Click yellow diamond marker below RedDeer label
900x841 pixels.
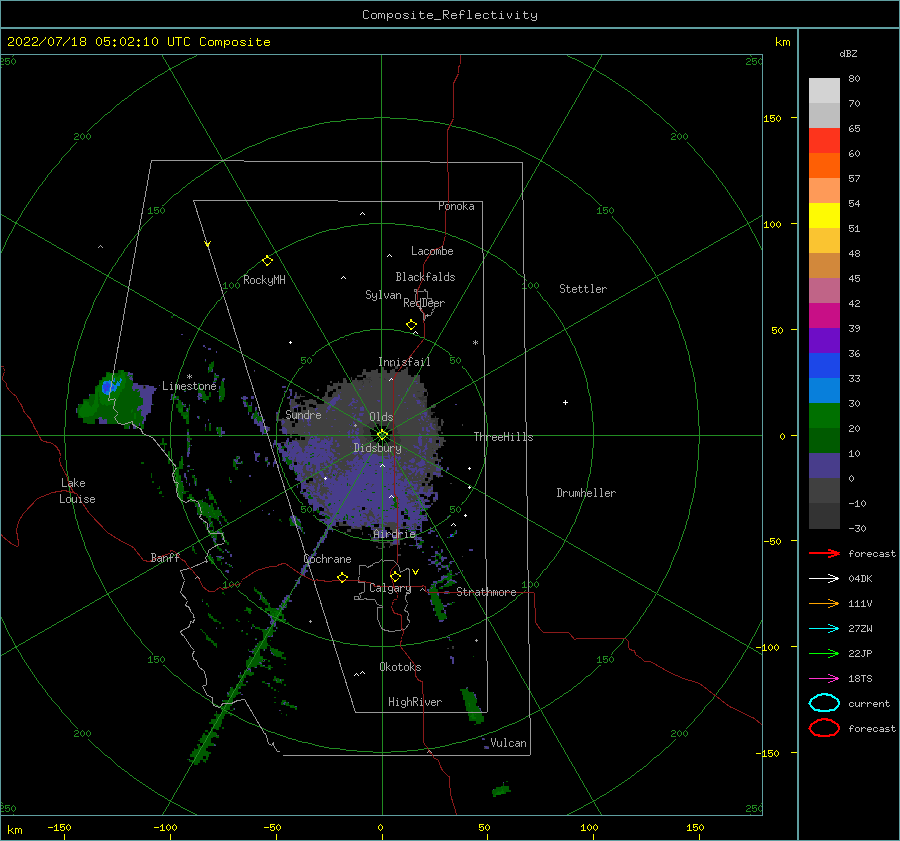412,325
